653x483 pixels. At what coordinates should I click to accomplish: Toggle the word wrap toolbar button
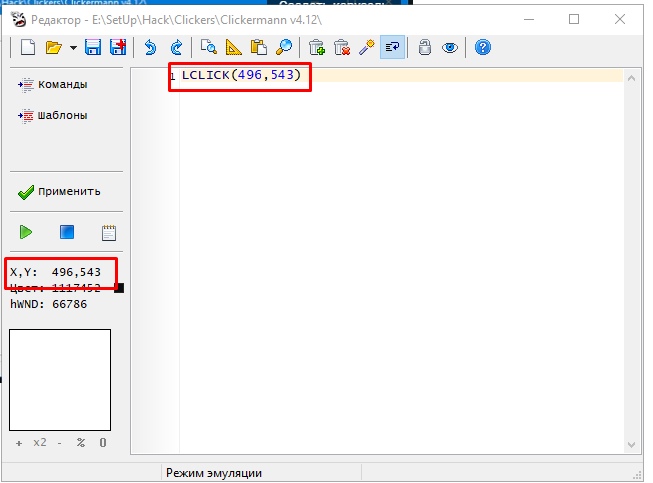[x=392, y=47]
